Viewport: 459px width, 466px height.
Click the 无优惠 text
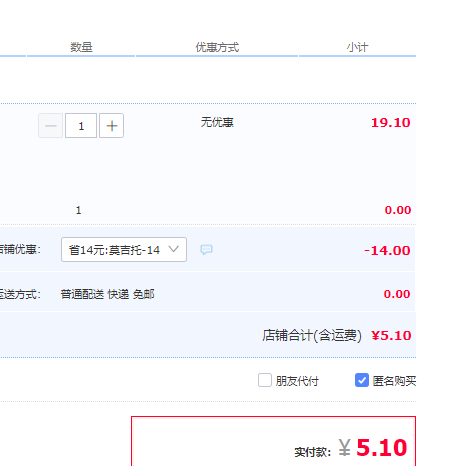click(x=217, y=122)
